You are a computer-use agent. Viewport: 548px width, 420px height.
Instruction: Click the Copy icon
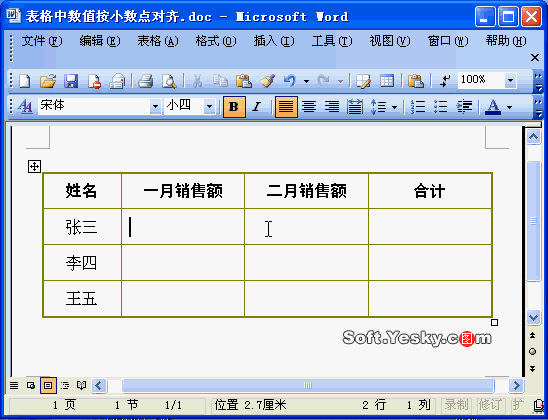221,81
